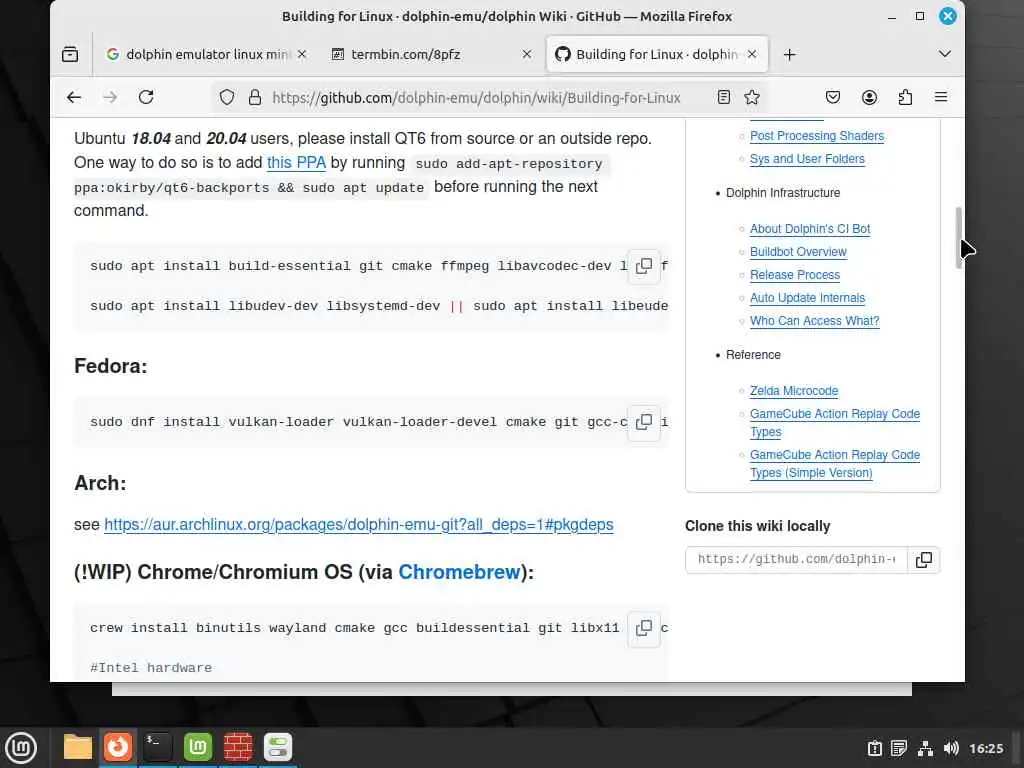Click the 'Clone this wiki locally' heading

coord(758,526)
